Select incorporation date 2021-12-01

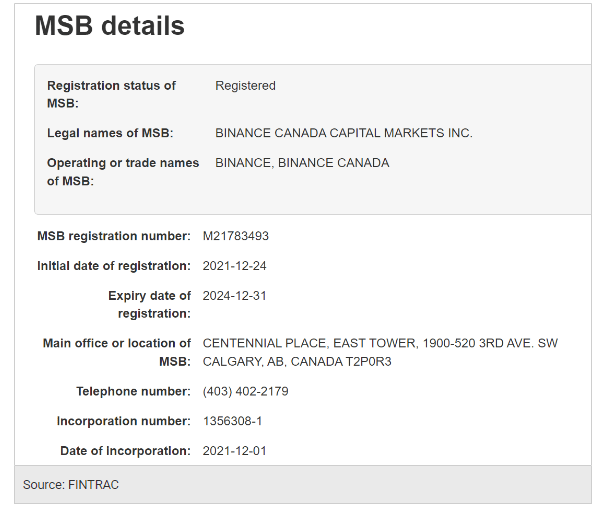point(234,451)
